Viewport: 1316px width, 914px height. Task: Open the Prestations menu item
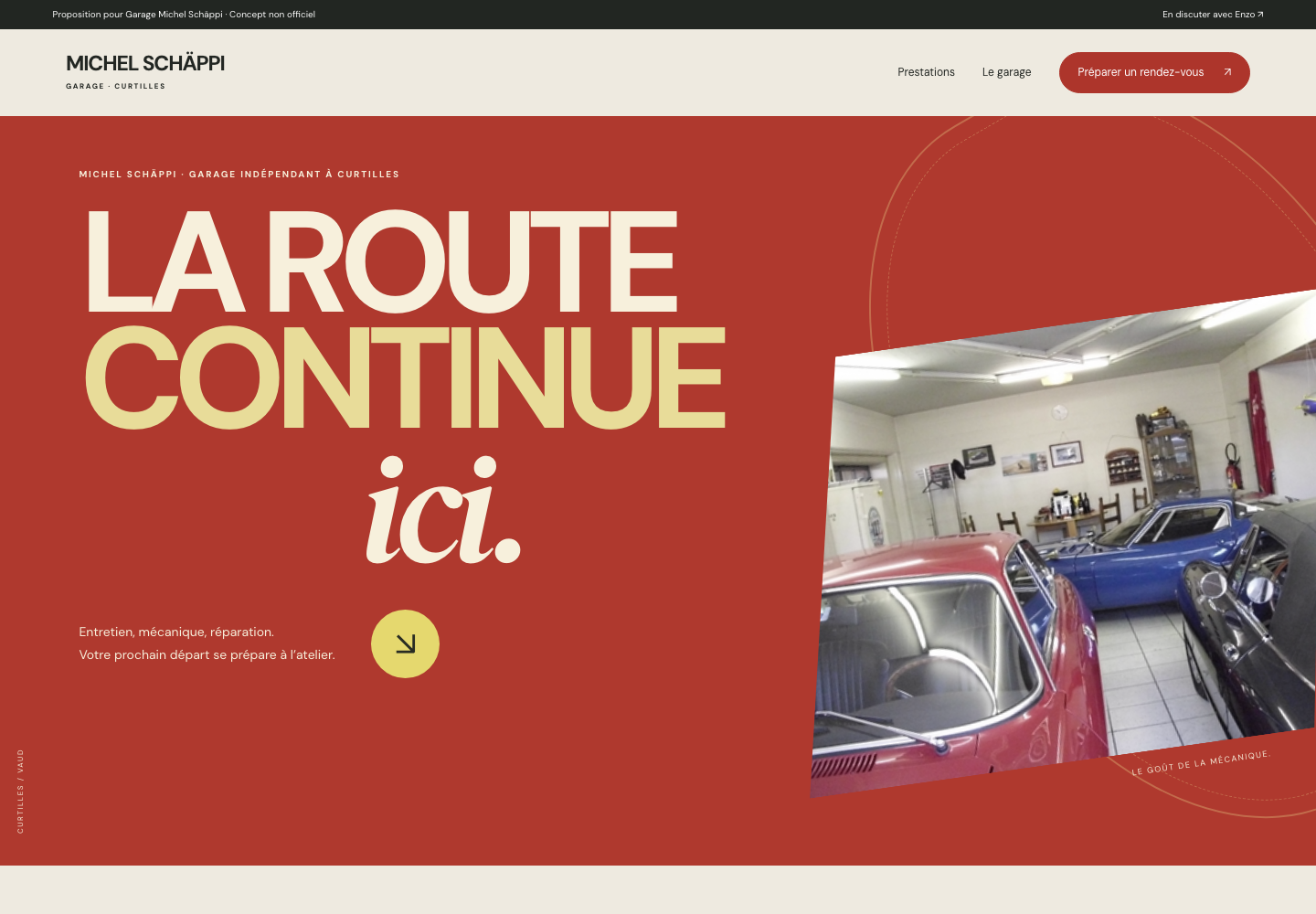tap(926, 72)
